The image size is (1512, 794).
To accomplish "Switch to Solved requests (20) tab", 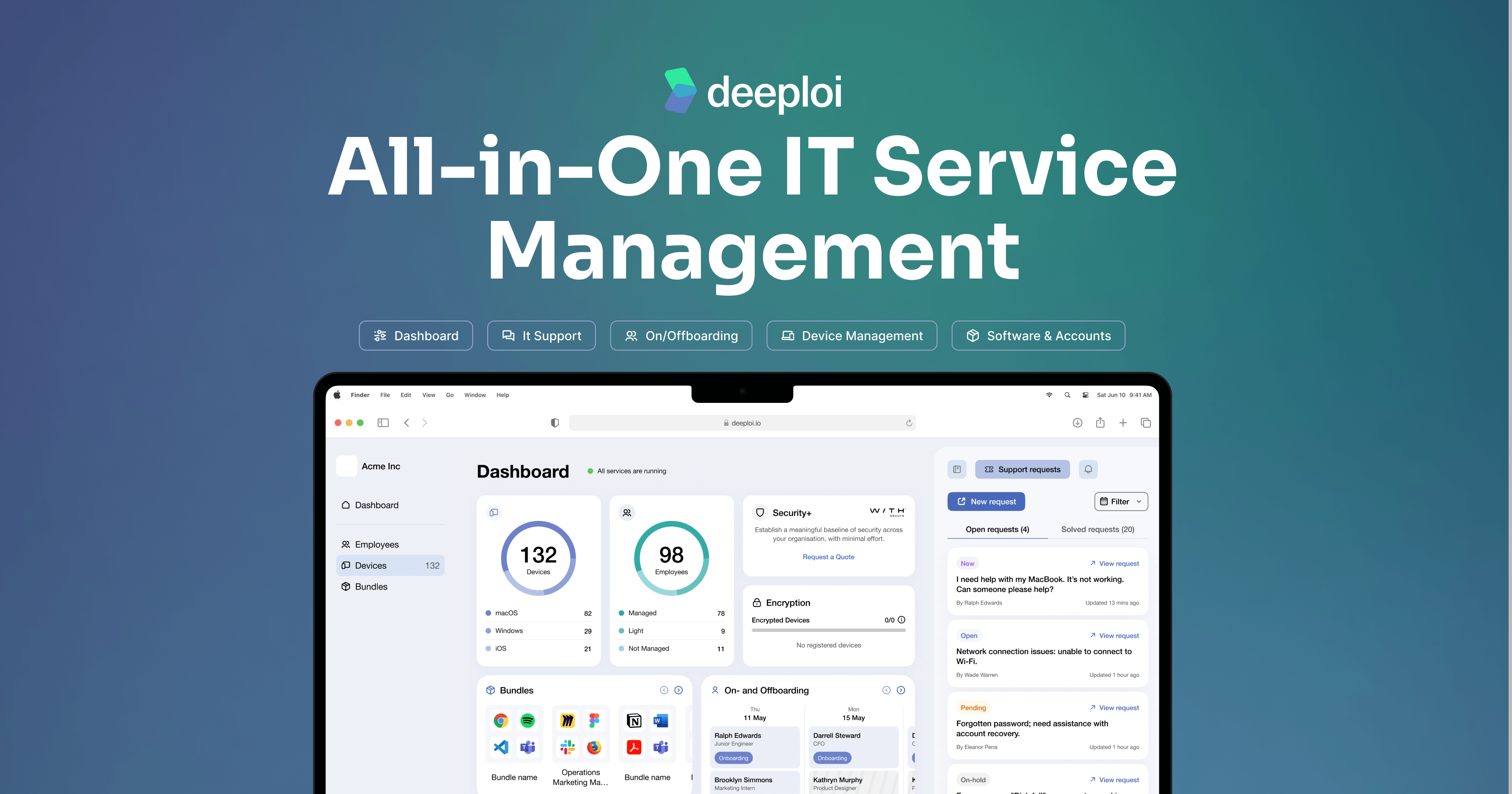I will pos(1097,529).
